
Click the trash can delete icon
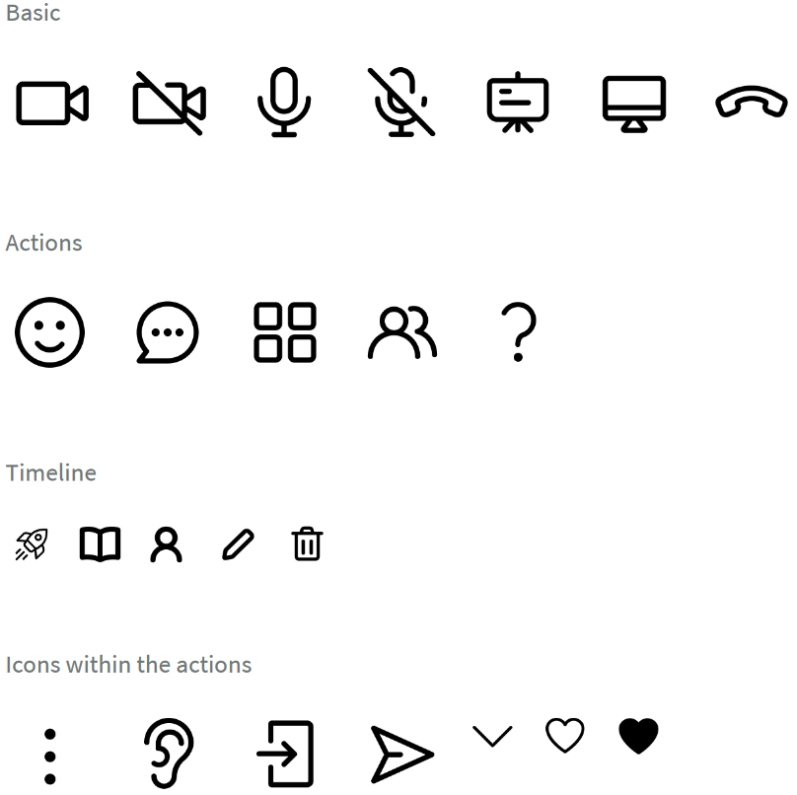pyautogui.click(x=307, y=544)
